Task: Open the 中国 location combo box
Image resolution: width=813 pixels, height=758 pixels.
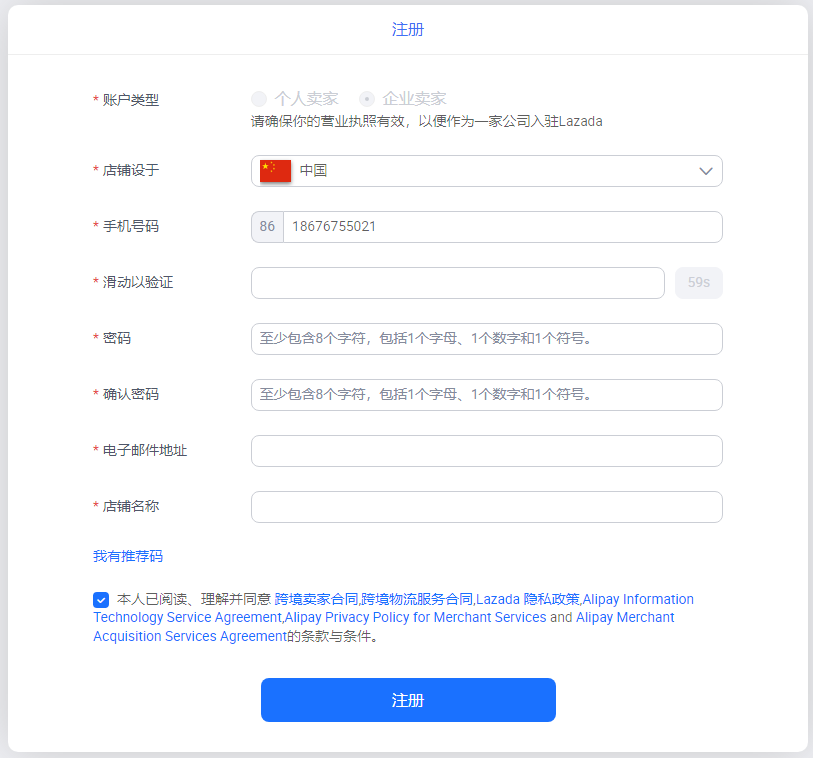Action: 486,170
